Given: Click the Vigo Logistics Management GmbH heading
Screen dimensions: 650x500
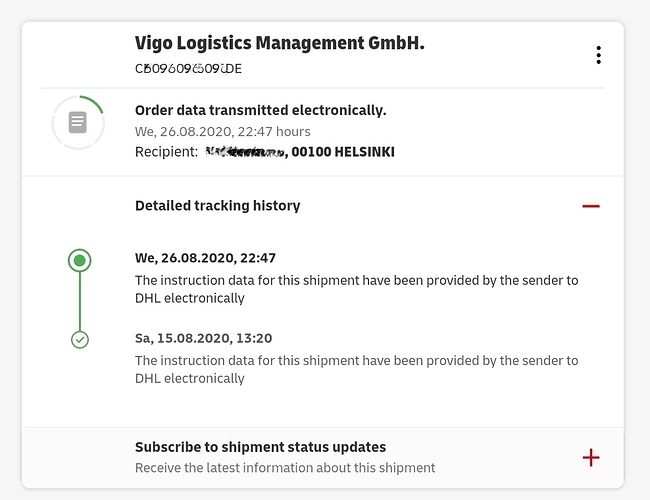Looking at the screenshot, I should pyautogui.click(x=280, y=43).
